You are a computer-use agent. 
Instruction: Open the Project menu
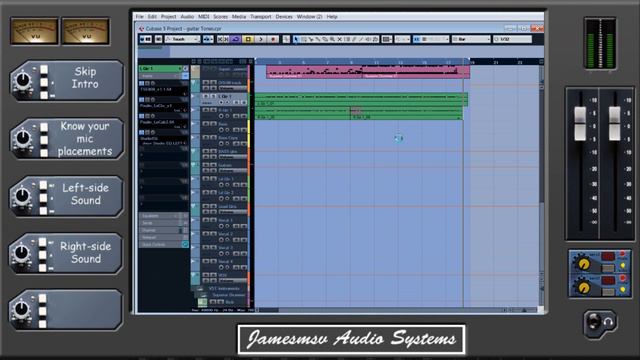coord(168,17)
